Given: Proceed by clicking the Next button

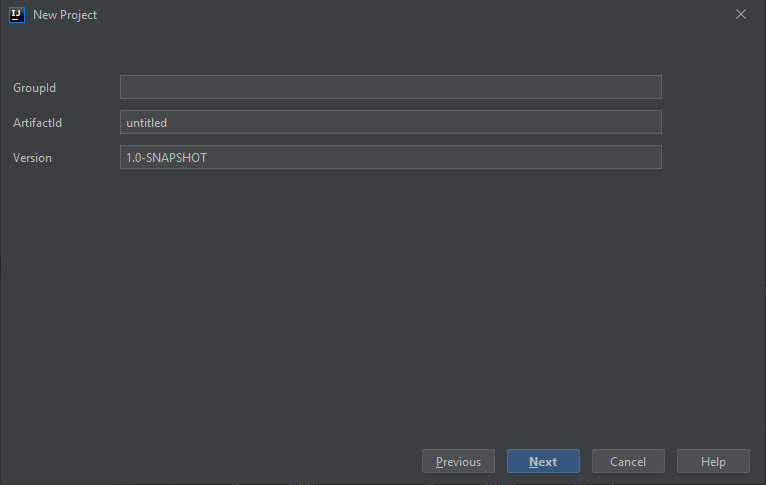Looking at the screenshot, I should point(543,462).
